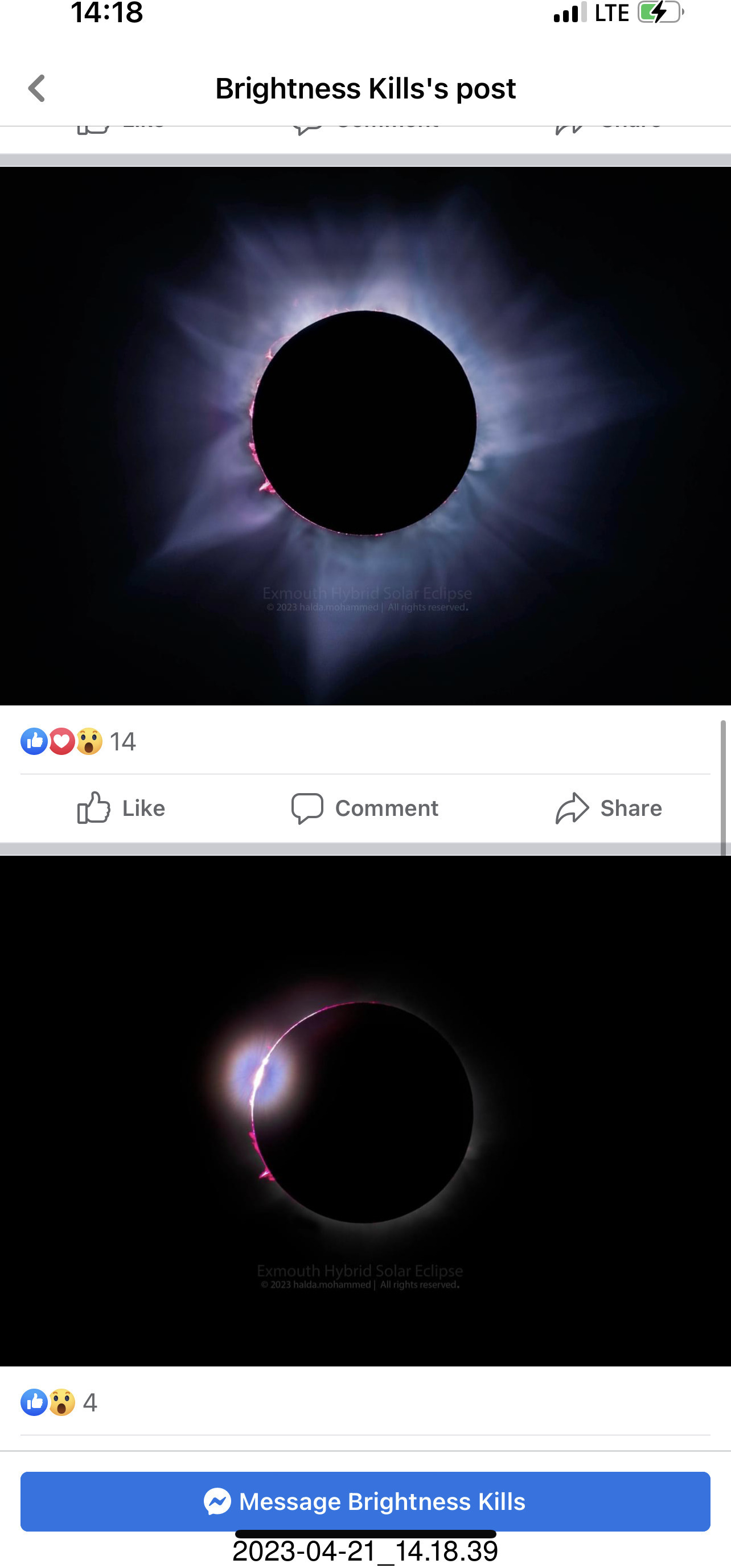Tap the wow emoji reaction beside 14

[x=89, y=741]
